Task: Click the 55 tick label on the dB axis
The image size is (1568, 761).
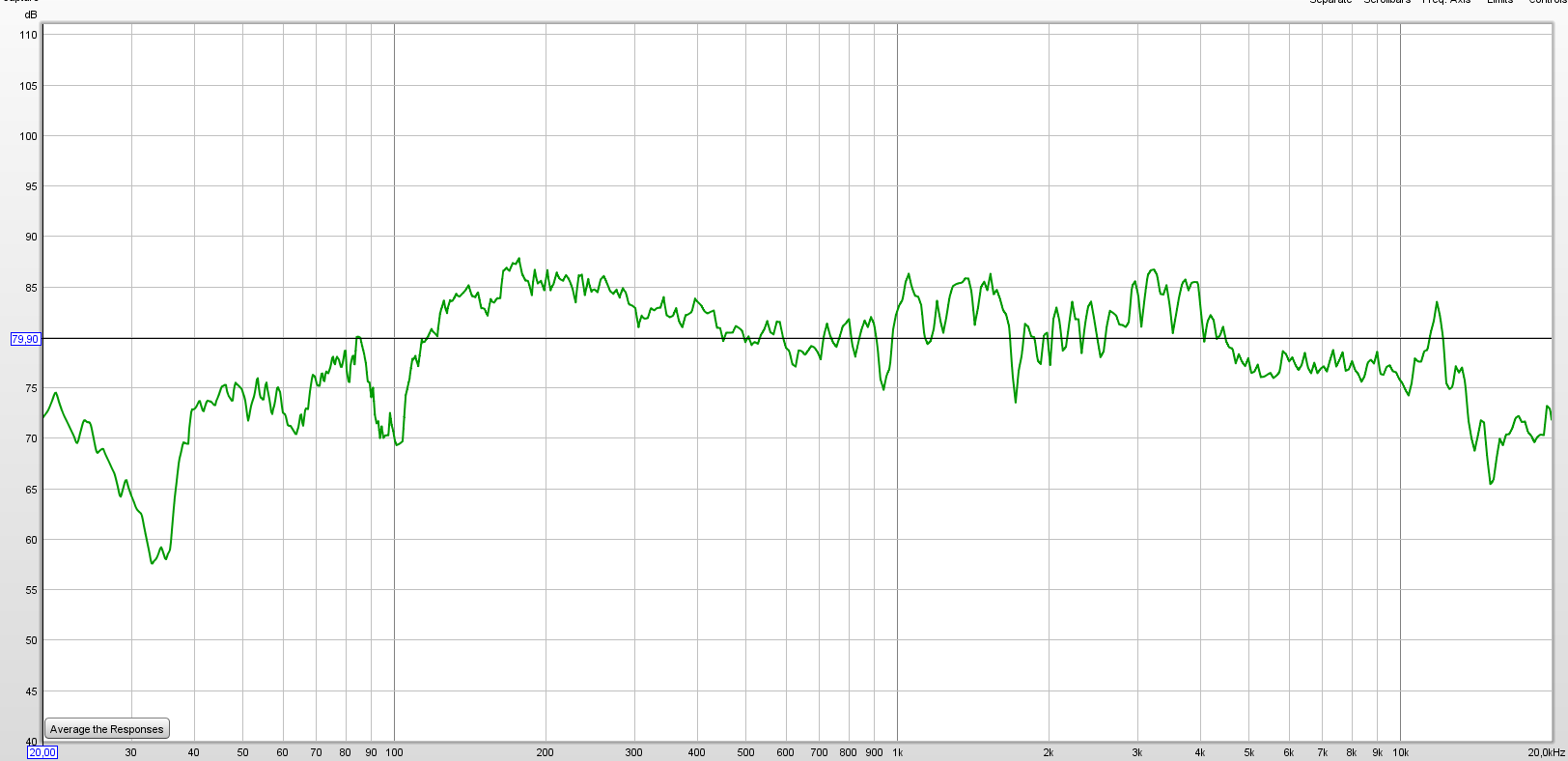Action: pos(32,590)
